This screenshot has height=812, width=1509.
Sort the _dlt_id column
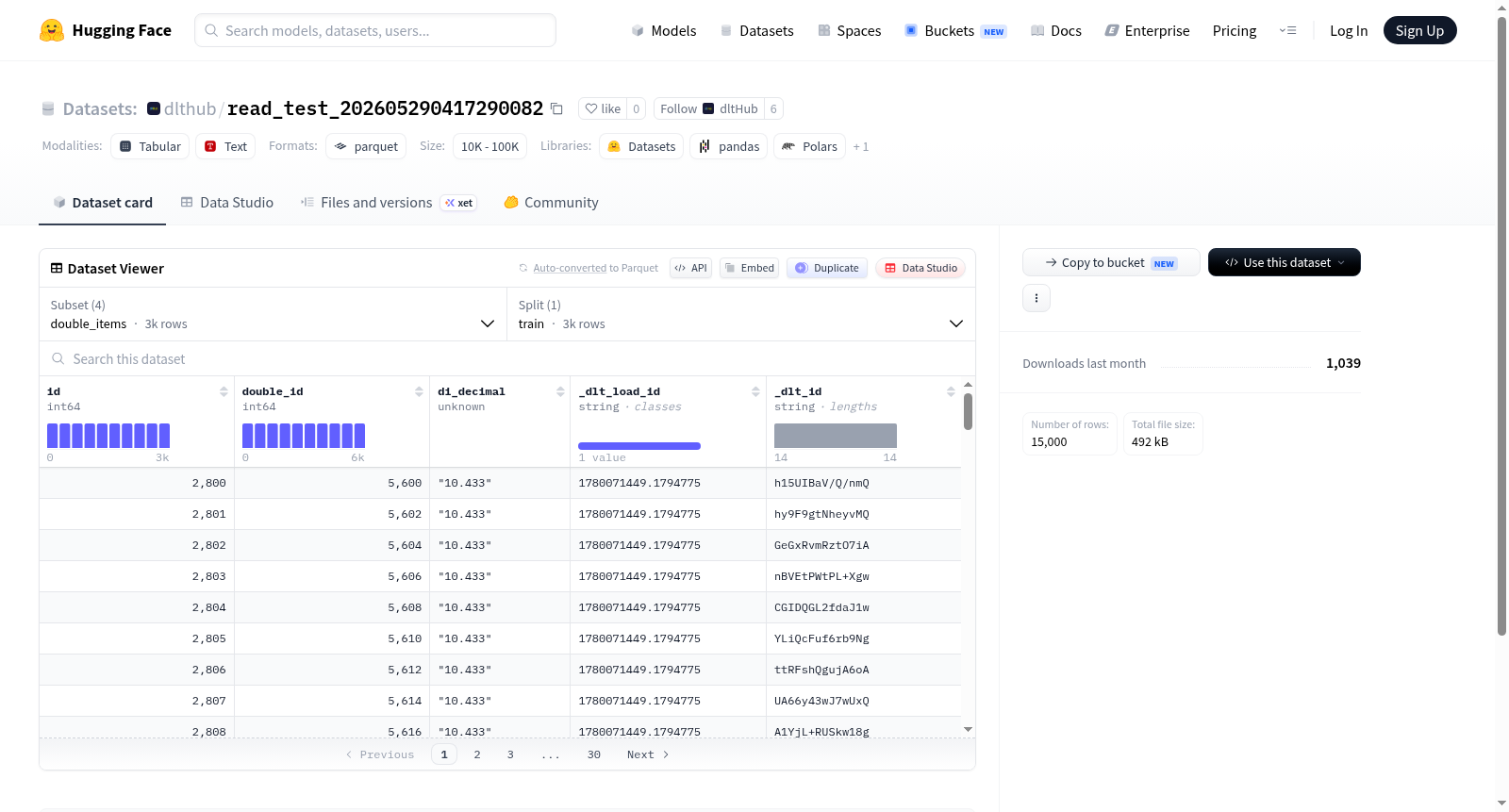pyautogui.click(x=951, y=391)
